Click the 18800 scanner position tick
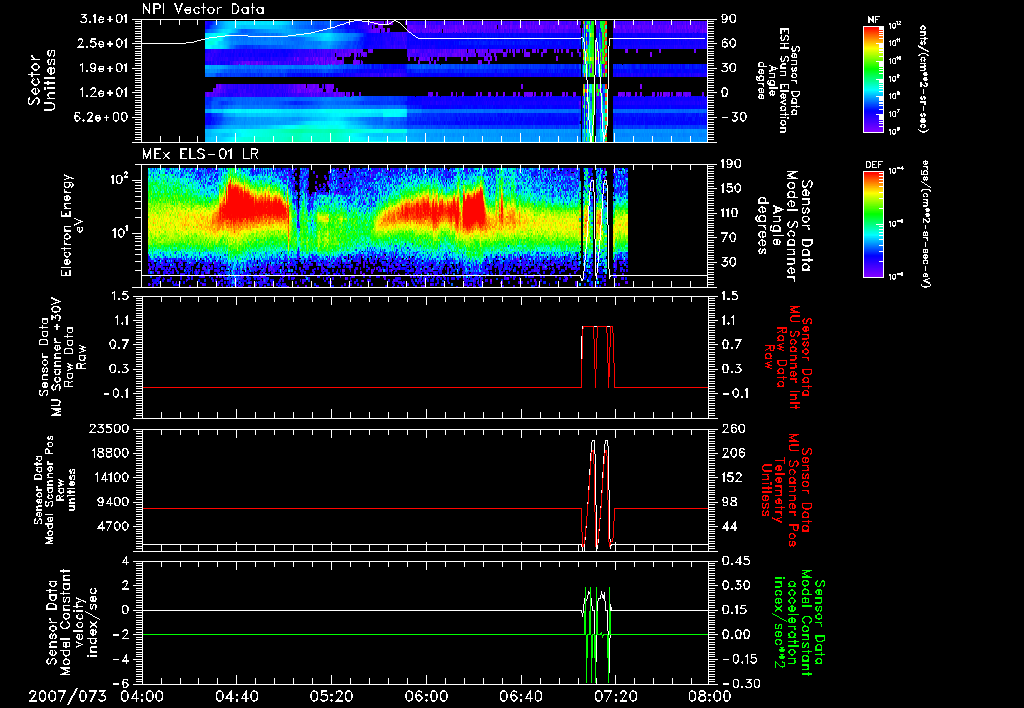 coord(108,453)
